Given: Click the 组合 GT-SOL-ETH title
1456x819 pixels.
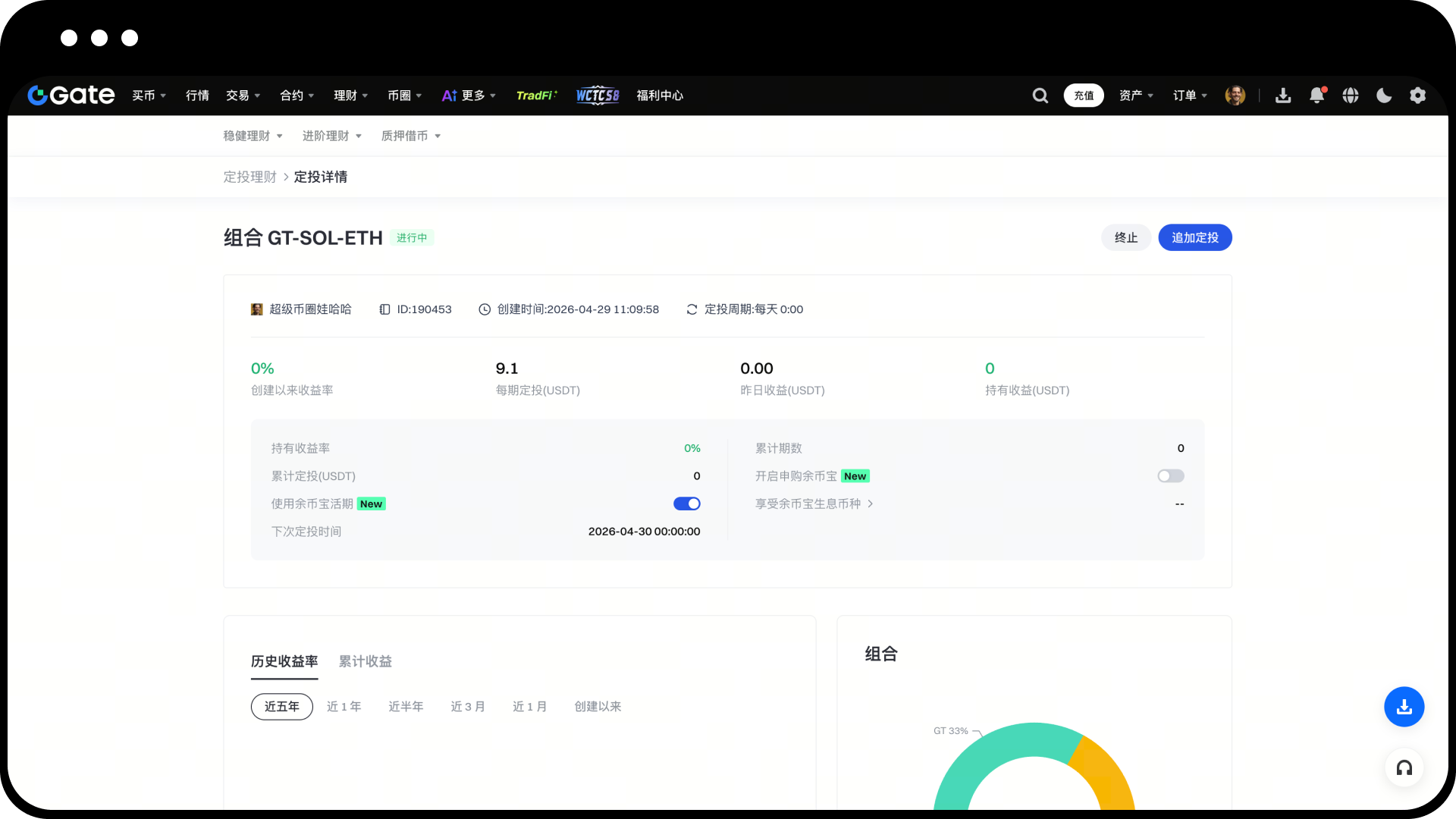Looking at the screenshot, I should 303,238.
